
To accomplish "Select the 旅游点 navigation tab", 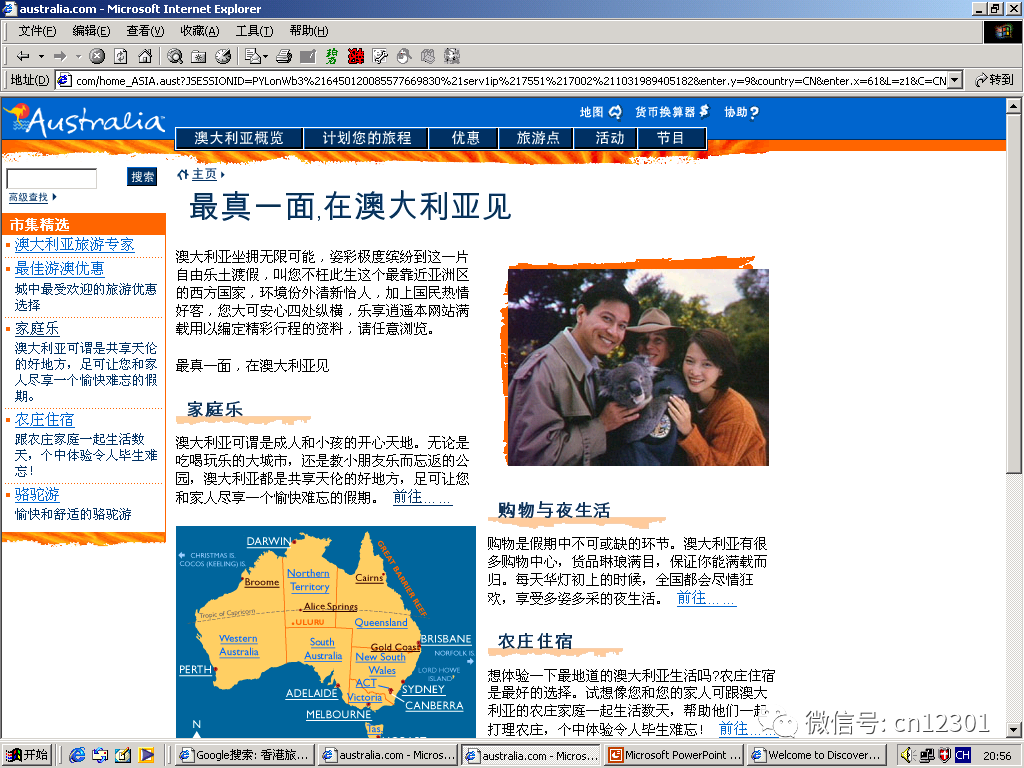I will tap(537, 138).
